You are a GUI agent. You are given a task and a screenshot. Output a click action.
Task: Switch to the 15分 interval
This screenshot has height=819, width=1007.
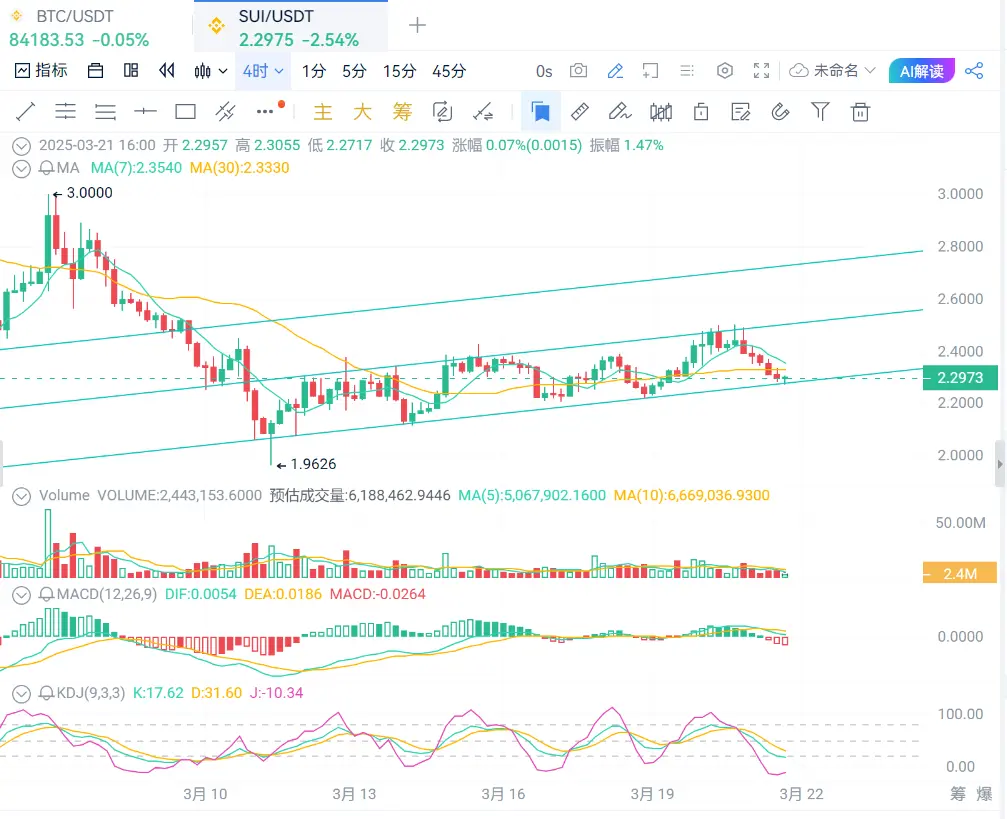tap(399, 71)
